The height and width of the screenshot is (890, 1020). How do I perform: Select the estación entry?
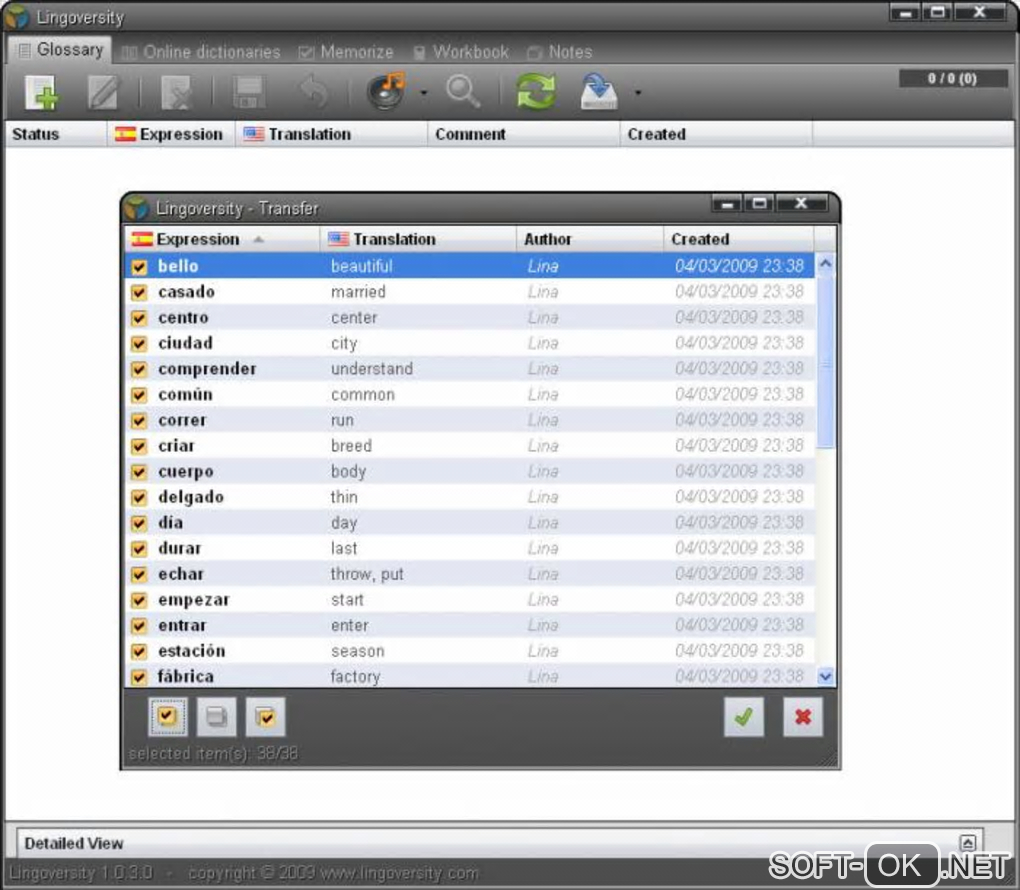469,651
